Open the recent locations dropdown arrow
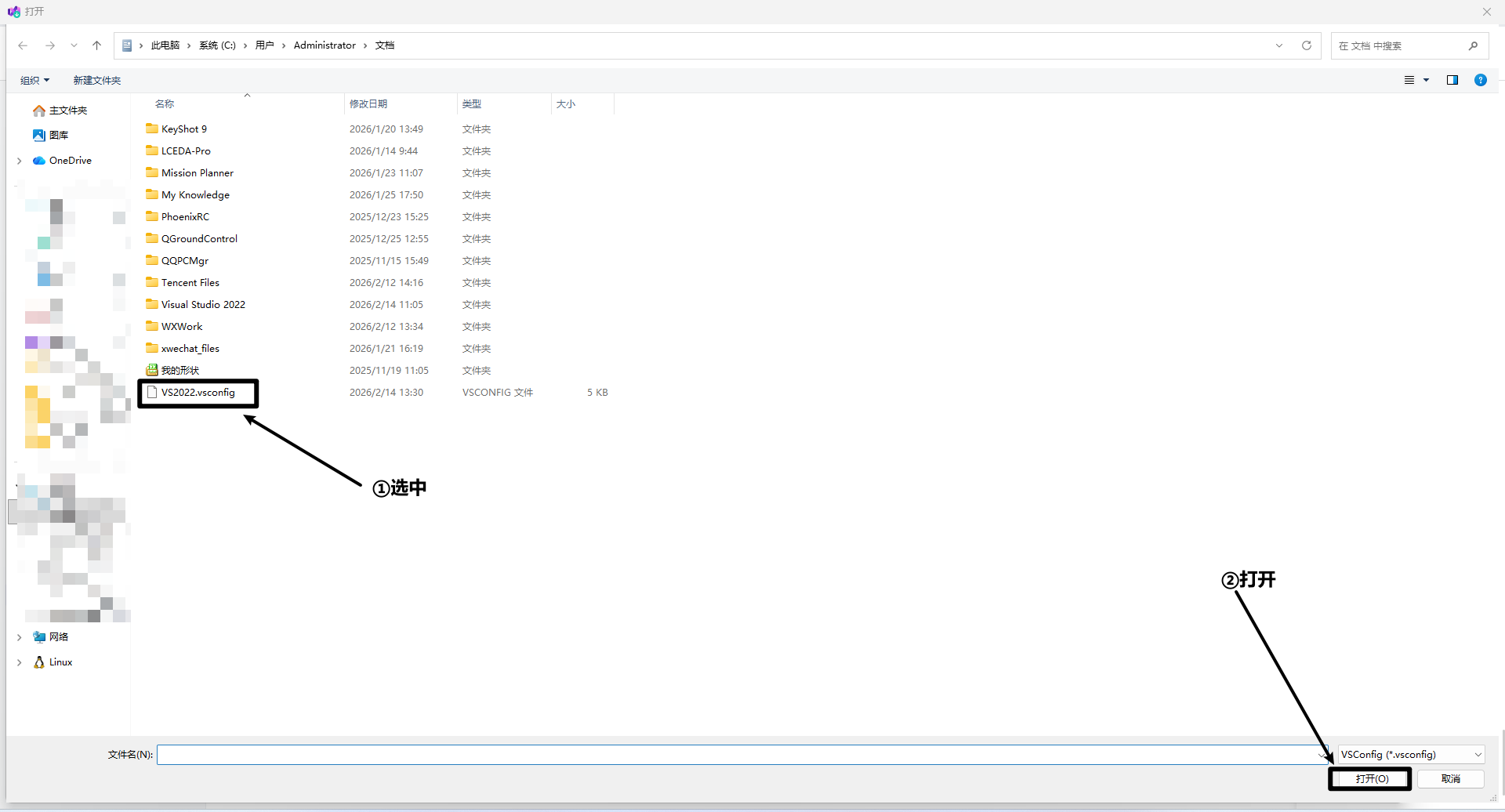The height and width of the screenshot is (812, 1505). pyautogui.click(x=74, y=45)
